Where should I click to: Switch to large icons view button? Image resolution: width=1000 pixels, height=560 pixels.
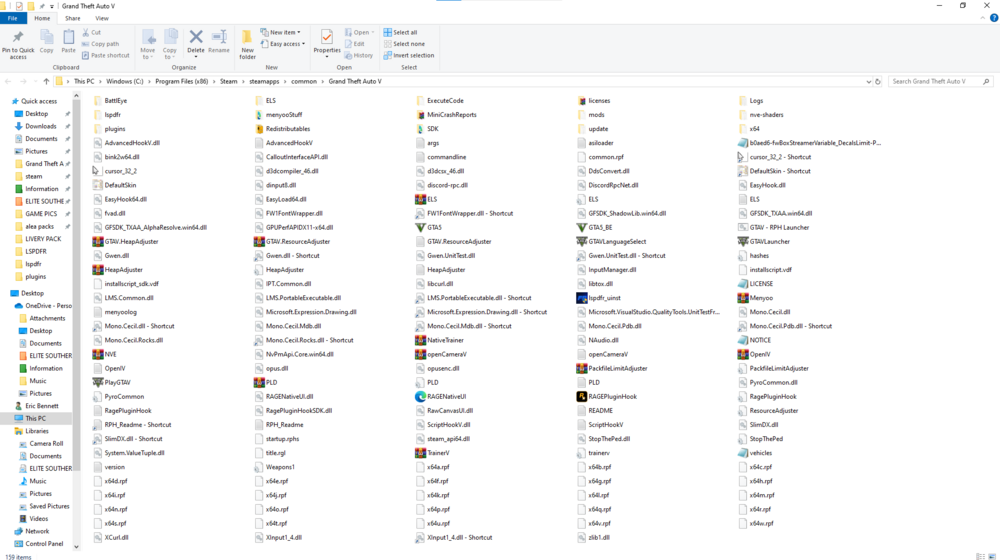pyautogui.click(x=992, y=556)
